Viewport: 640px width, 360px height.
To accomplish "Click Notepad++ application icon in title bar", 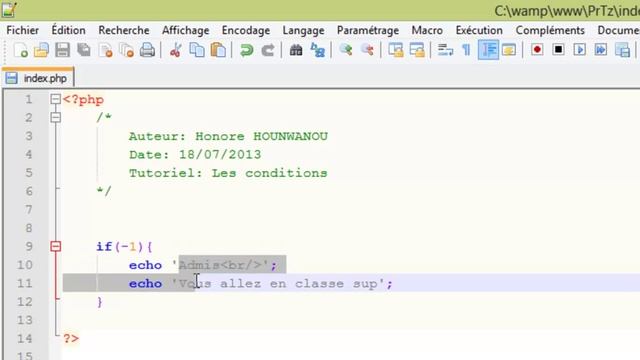I will tap(9, 10).
